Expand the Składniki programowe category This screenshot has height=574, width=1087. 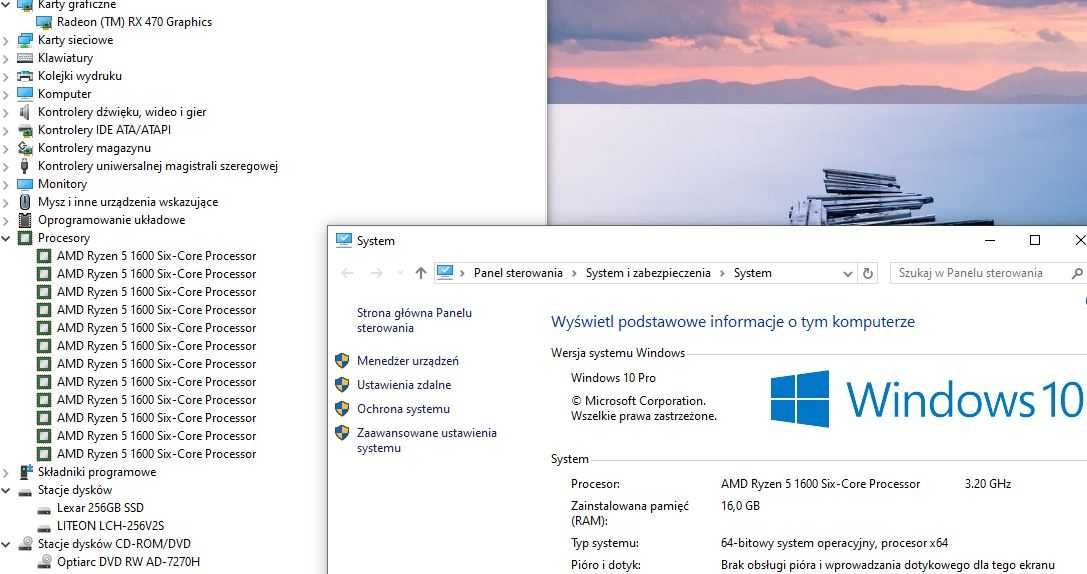click(6, 473)
